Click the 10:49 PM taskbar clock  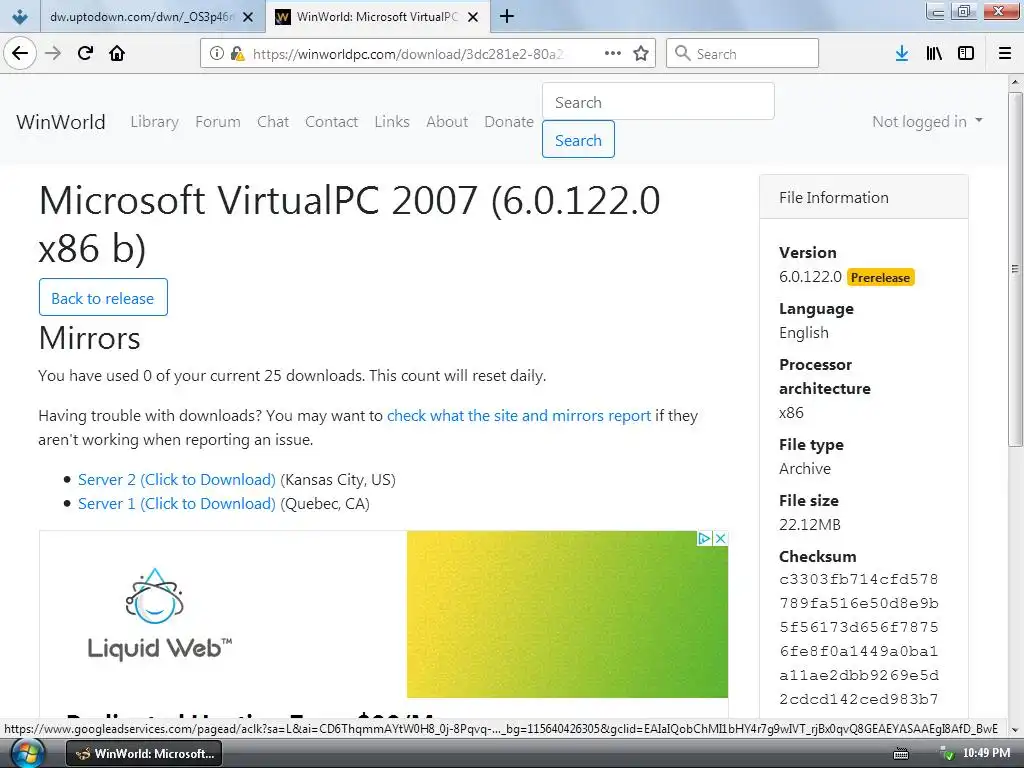986,753
